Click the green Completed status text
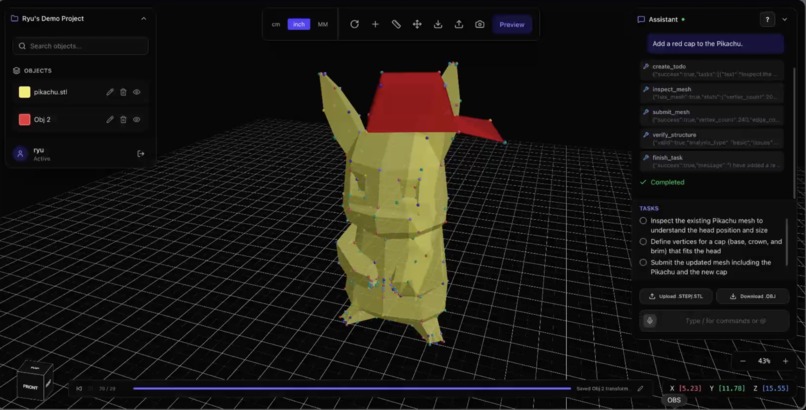 pyautogui.click(x=667, y=182)
